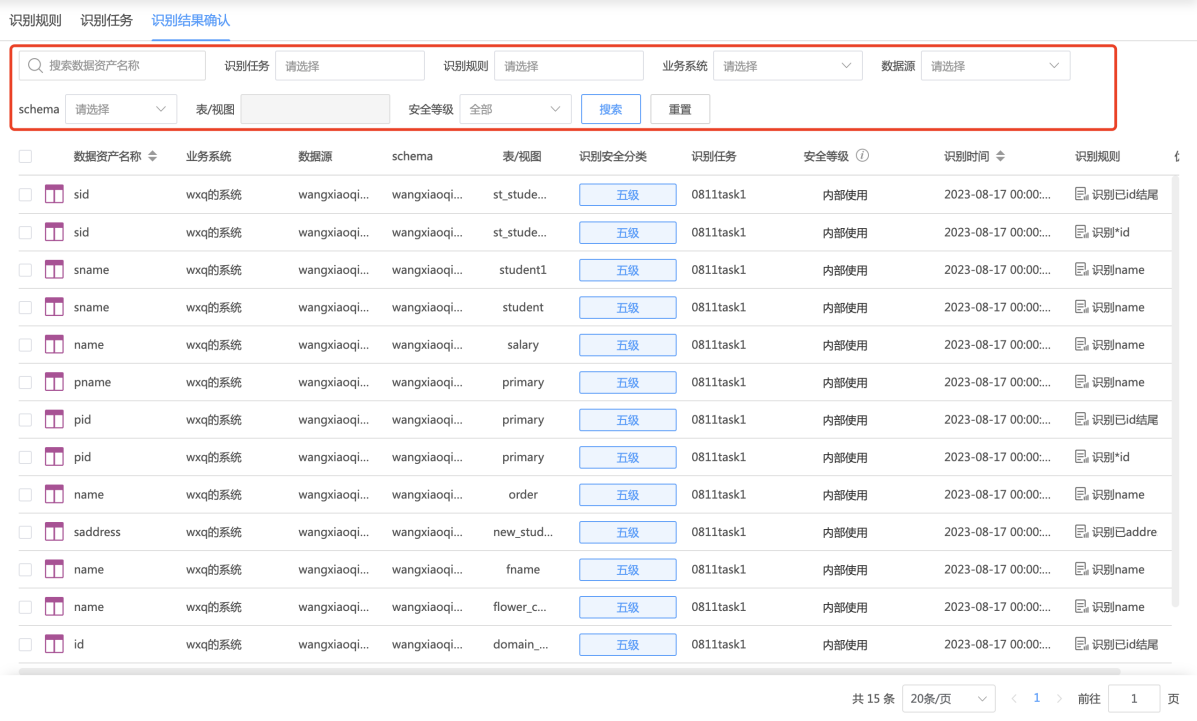Click 五级 tag in the salary row

click(628, 345)
